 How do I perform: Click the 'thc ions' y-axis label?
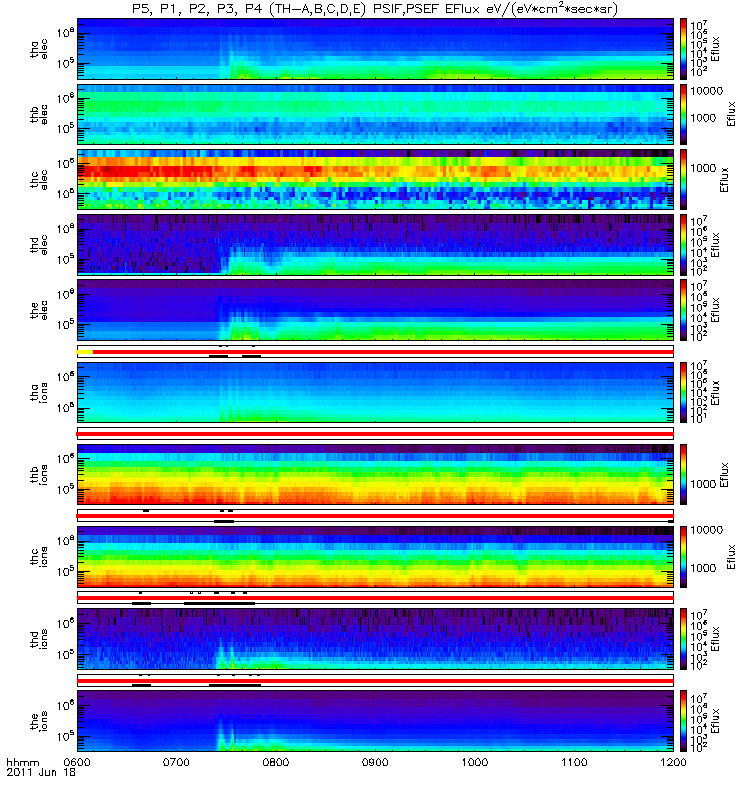(x=39, y=556)
